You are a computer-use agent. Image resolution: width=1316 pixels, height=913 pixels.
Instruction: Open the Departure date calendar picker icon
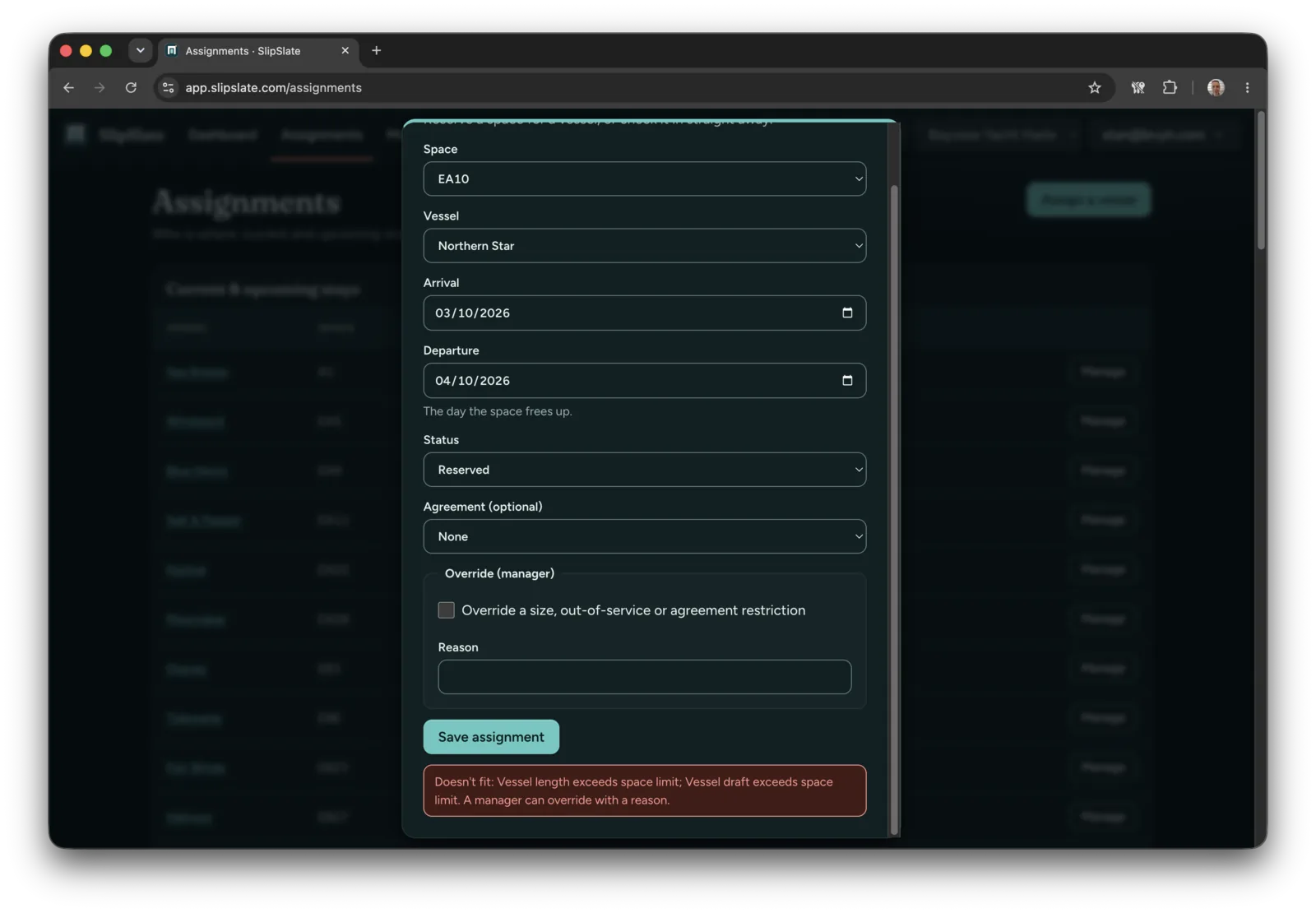847,380
